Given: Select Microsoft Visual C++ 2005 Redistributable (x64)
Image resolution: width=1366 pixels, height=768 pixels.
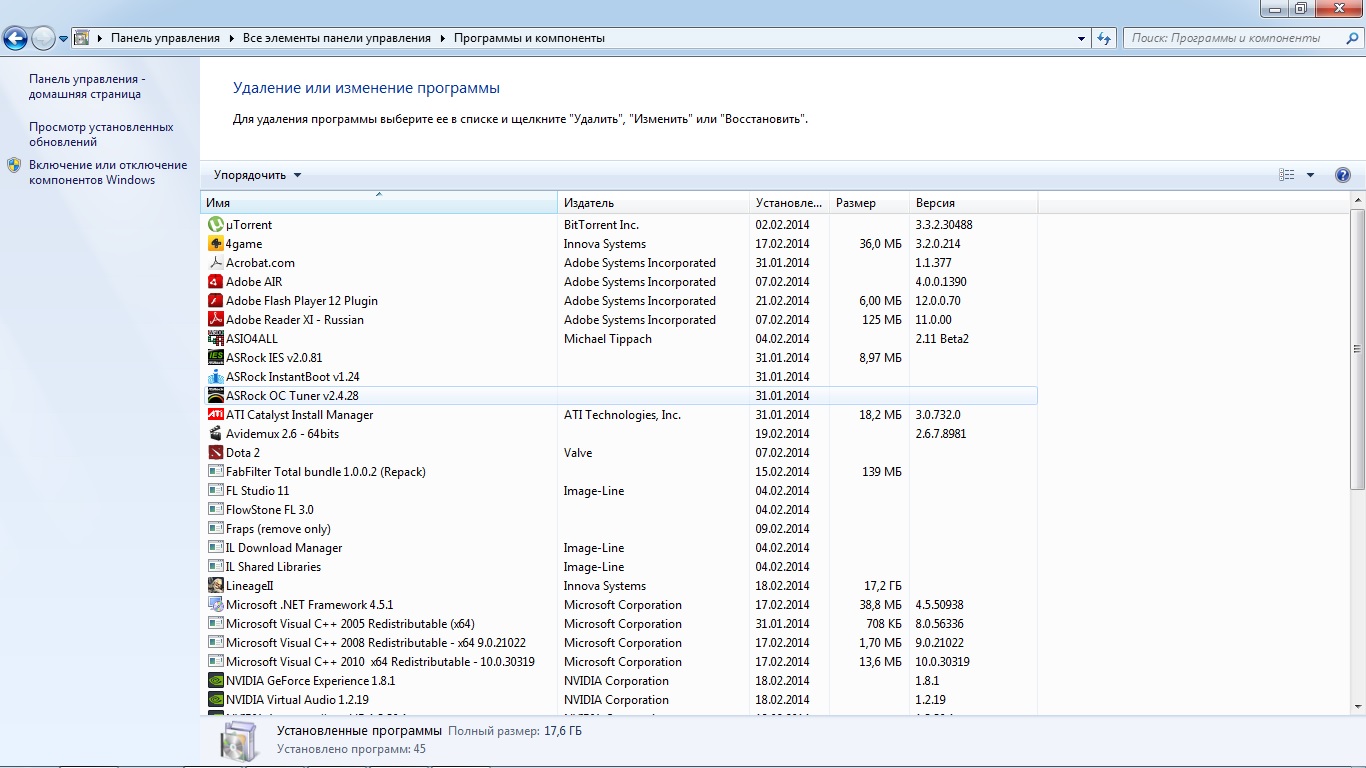Looking at the screenshot, I should [619, 624].
